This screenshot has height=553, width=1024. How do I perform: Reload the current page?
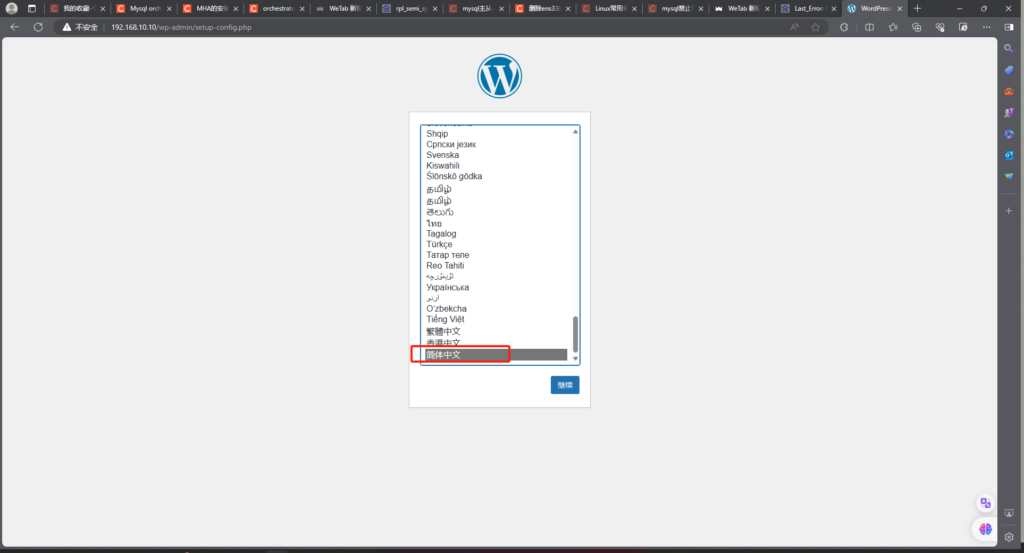39,27
